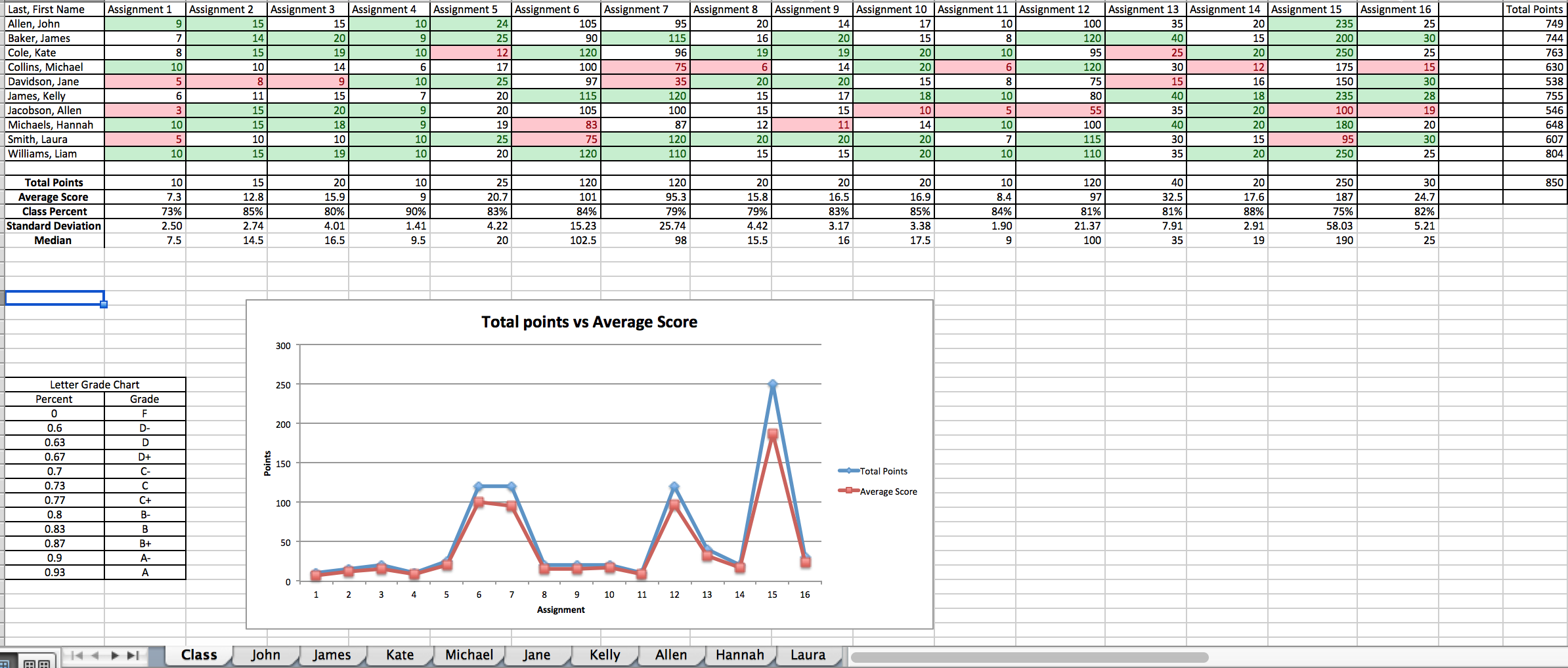Go to the first sheet using navigation arrow
The width and height of the screenshot is (1568, 668).
pyautogui.click(x=77, y=655)
